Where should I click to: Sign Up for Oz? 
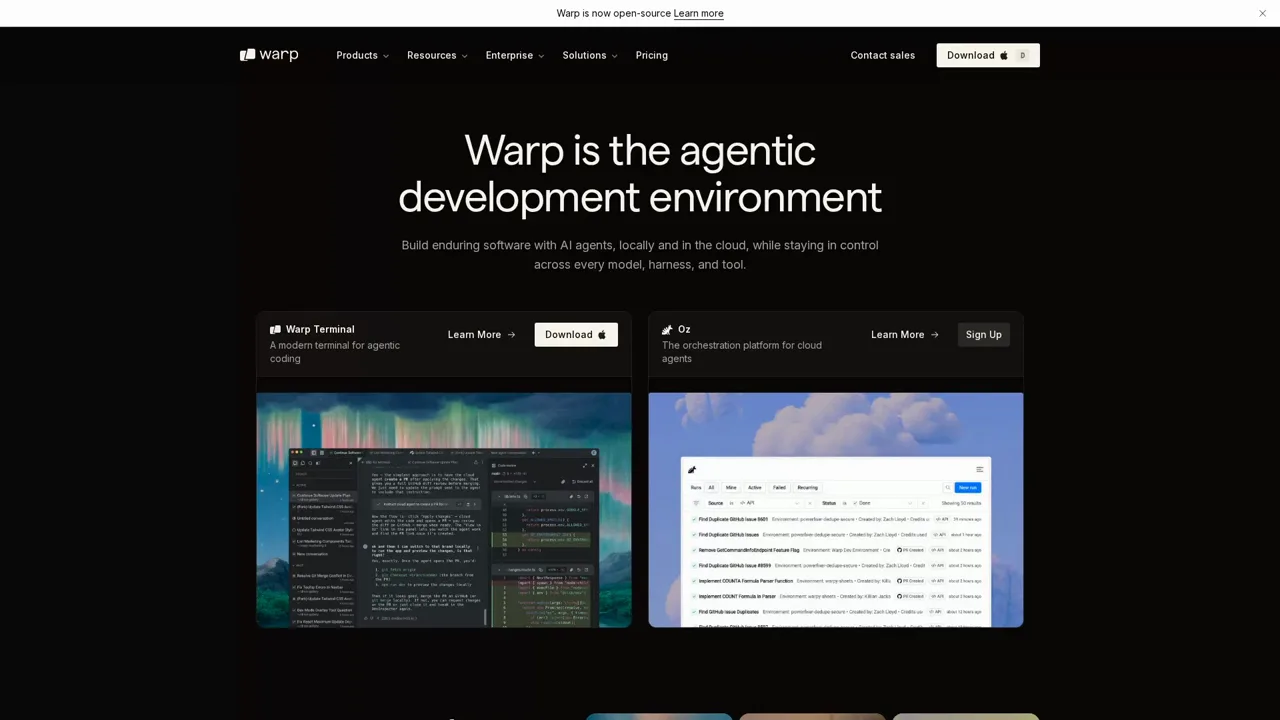(984, 335)
